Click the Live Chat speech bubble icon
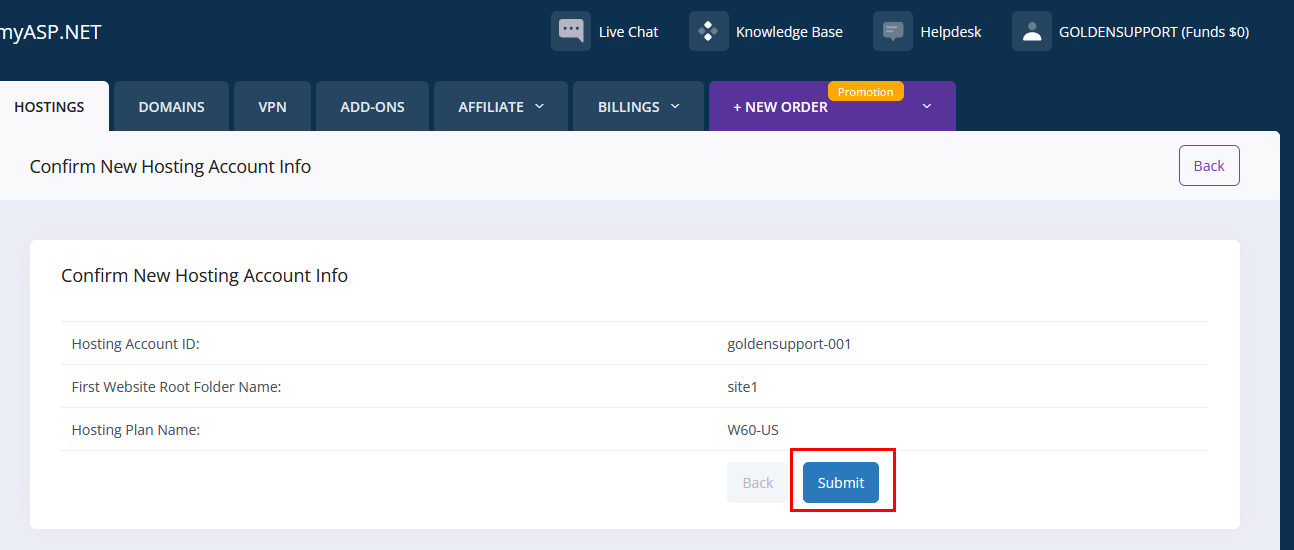This screenshot has width=1294, height=550. [571, 31]
